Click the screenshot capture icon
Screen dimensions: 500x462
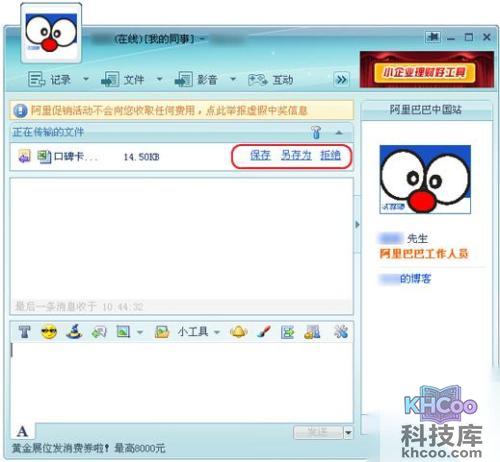coord(123,332)
